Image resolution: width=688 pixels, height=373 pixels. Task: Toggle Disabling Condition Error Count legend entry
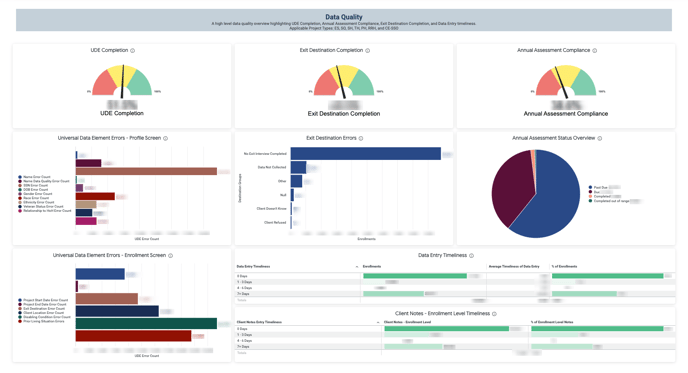click(x=44, y=317)
